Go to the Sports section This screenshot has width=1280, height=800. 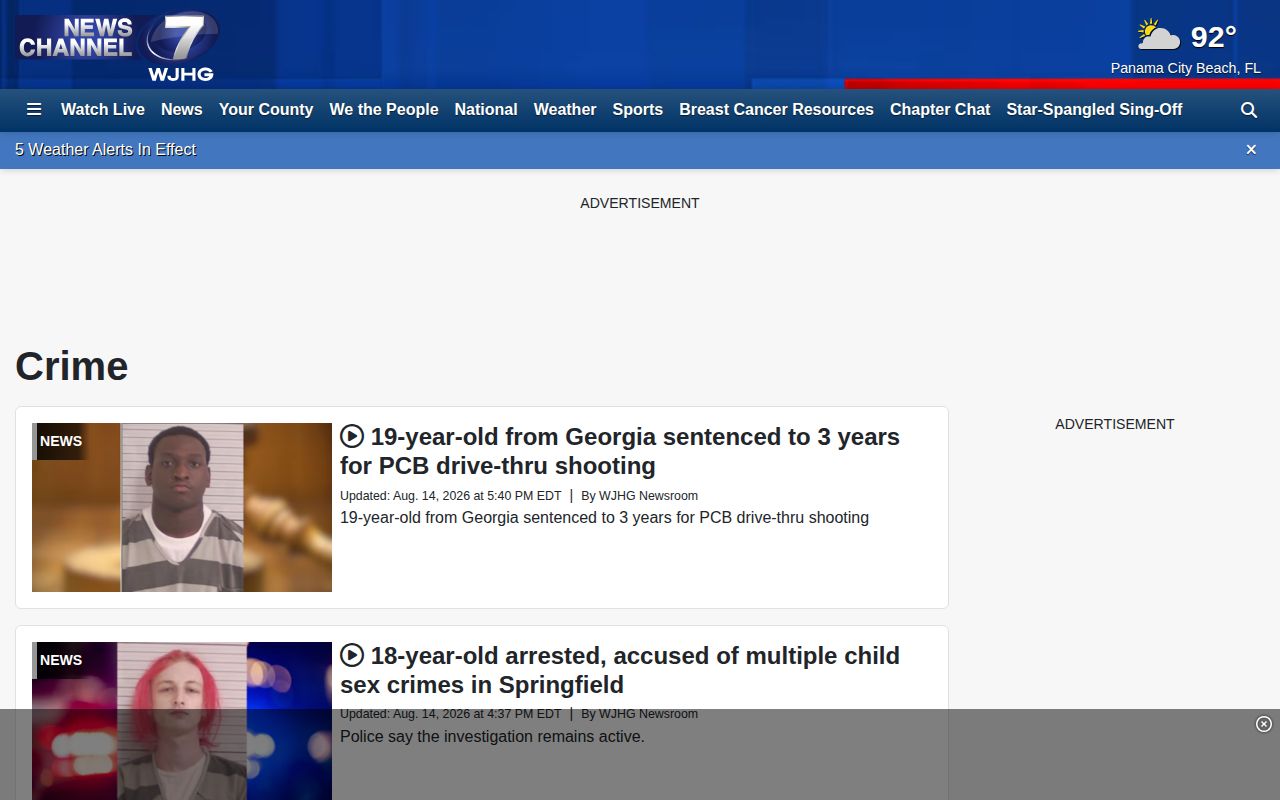tap(638, 110)
